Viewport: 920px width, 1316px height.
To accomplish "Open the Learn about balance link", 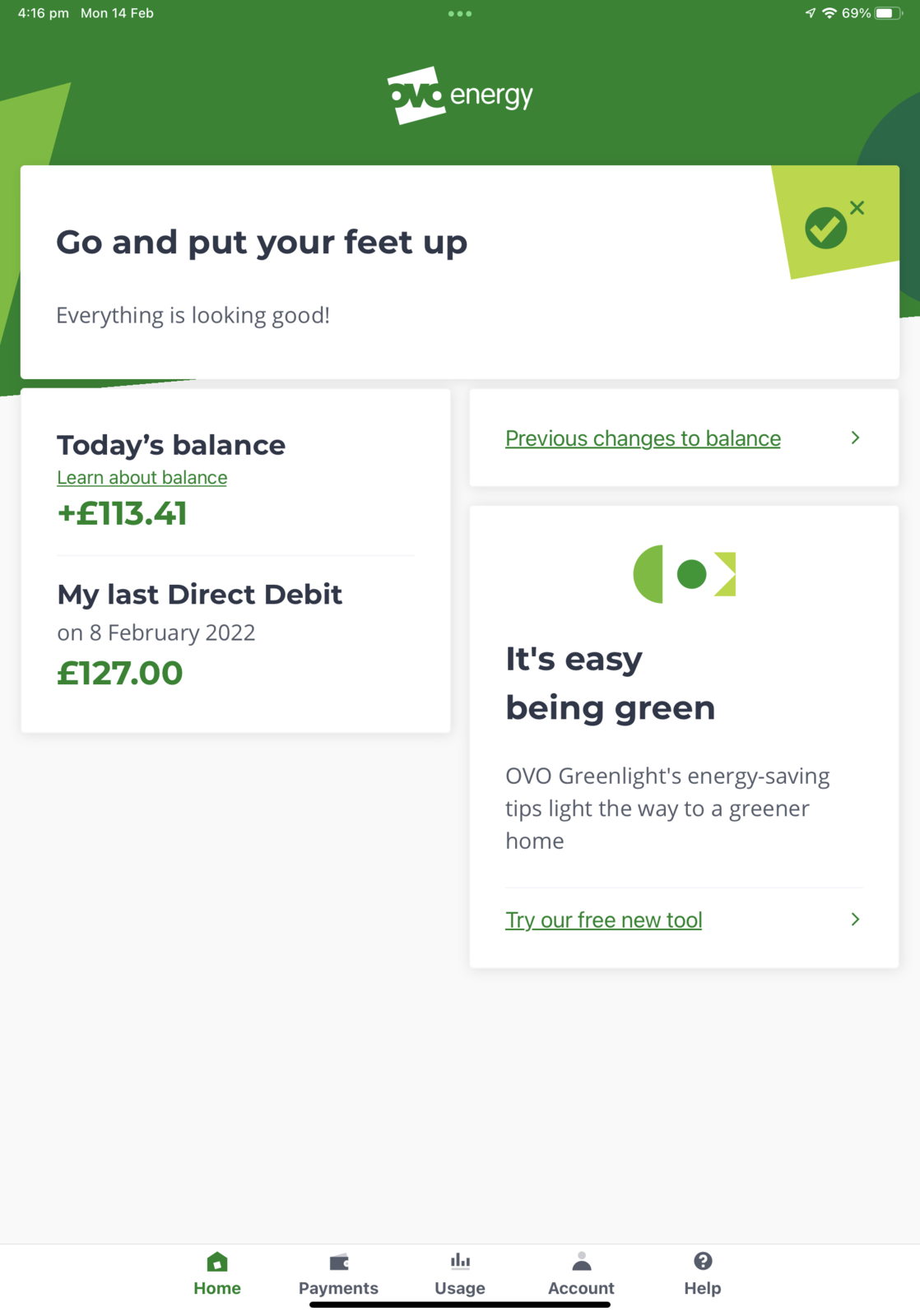I will (x=142, y=478).
